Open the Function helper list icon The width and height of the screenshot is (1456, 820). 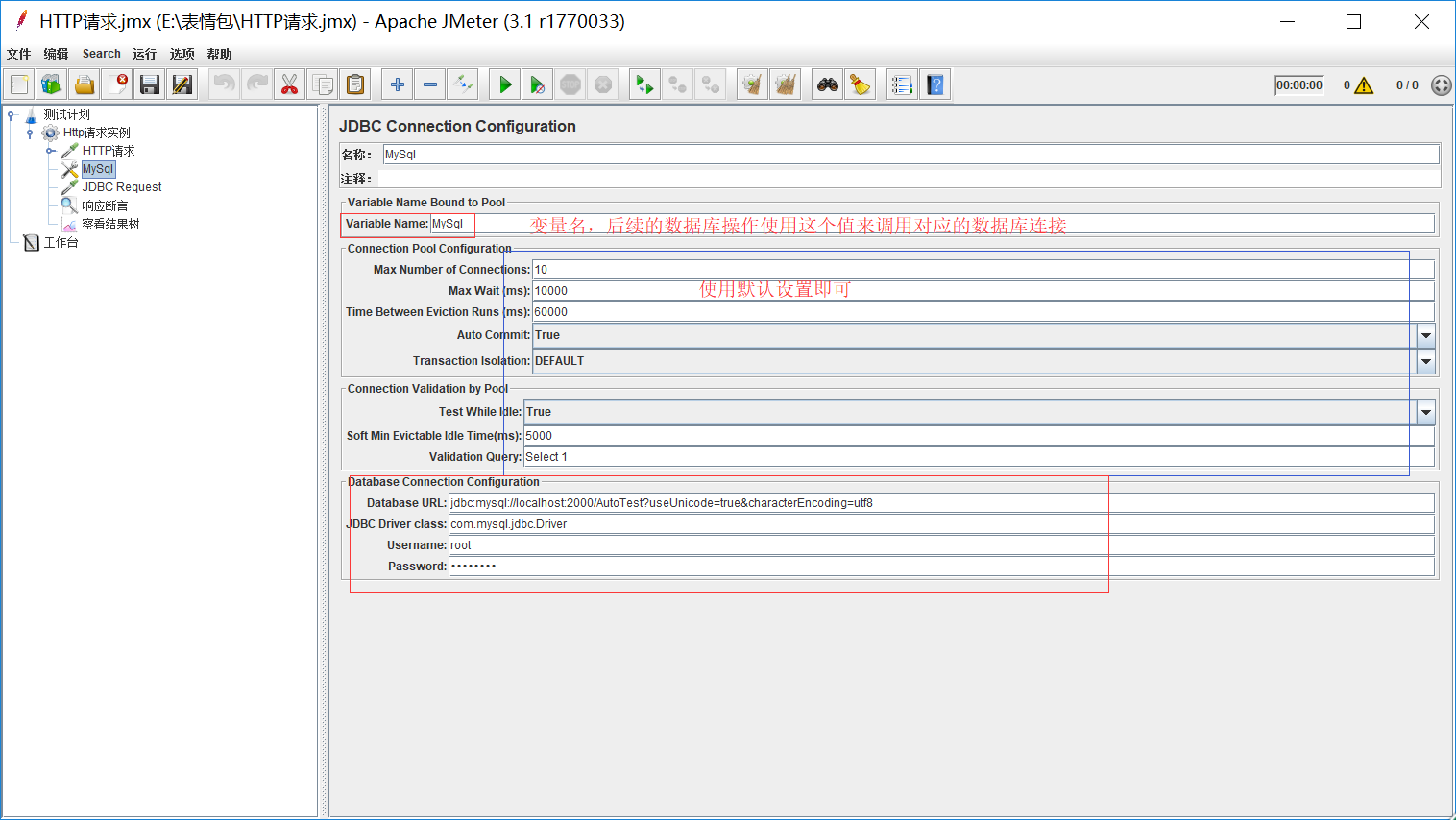[902, 84]
